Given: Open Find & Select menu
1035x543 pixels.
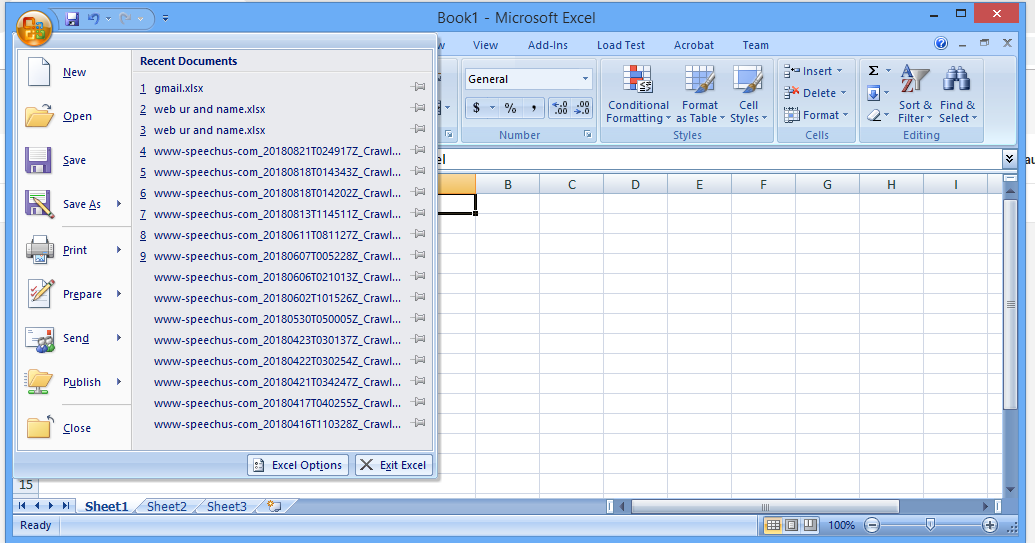Looking at the screenshot, I should [957, 94].
